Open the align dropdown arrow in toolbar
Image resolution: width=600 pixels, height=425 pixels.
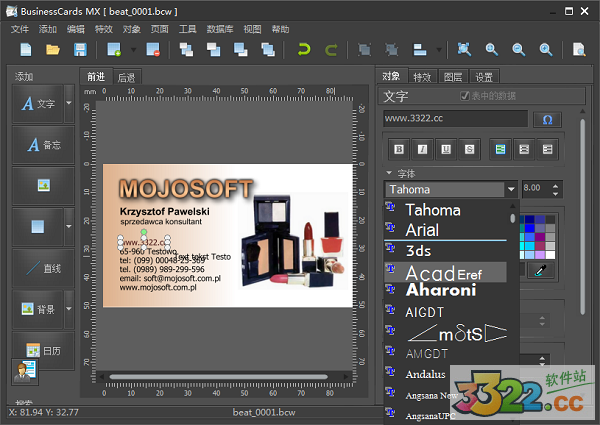coord(439,50)
